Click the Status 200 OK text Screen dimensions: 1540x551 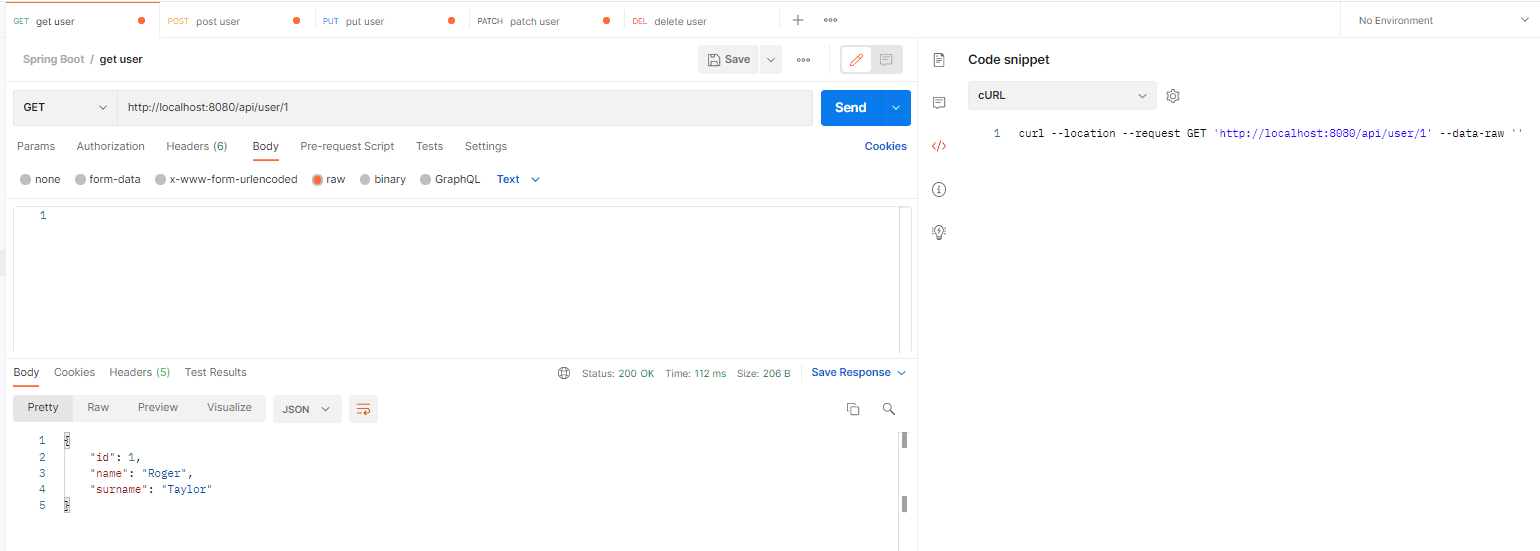[618, 374]
